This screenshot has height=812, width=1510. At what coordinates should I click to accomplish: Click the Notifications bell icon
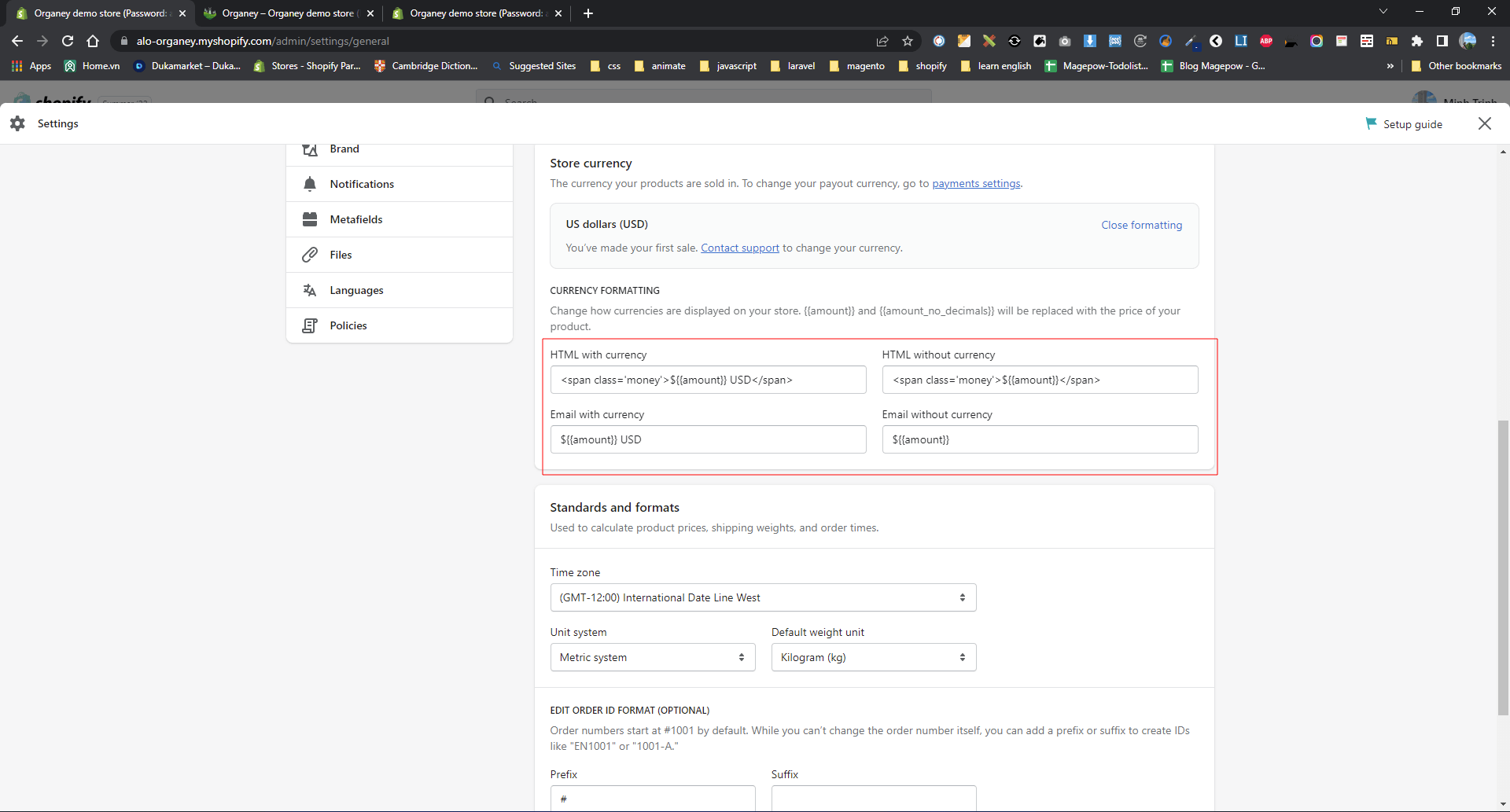pyautogui.click(x=310, y=184)
